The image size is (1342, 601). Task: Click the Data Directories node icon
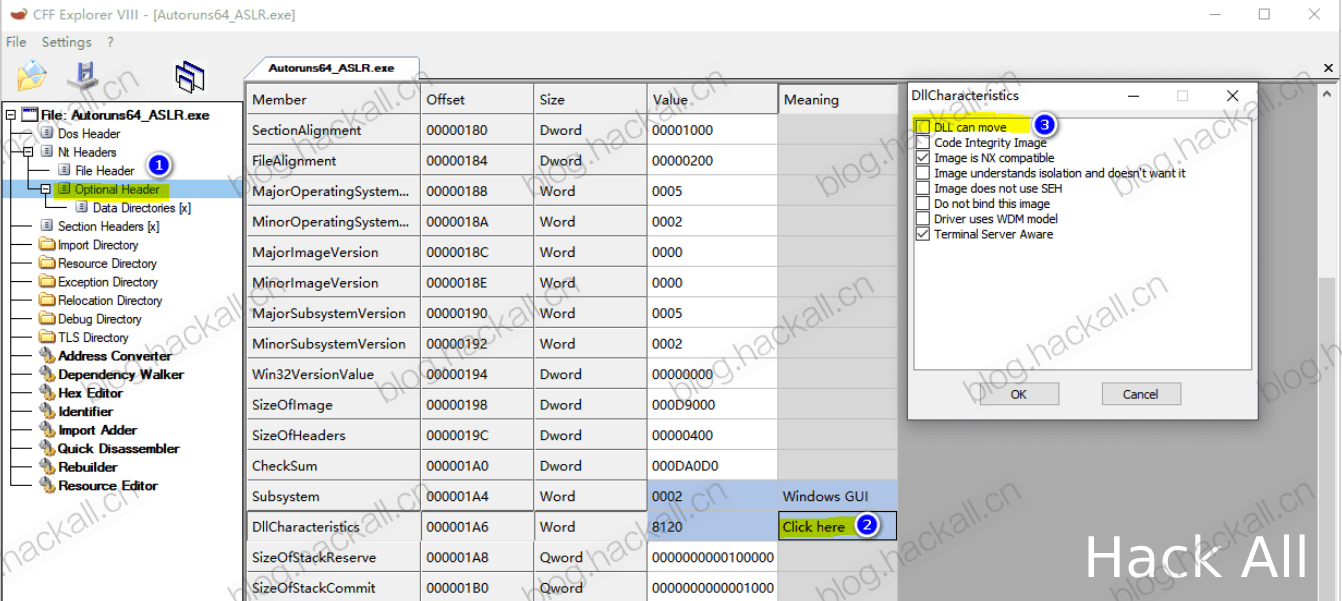(x=83, y=208)
